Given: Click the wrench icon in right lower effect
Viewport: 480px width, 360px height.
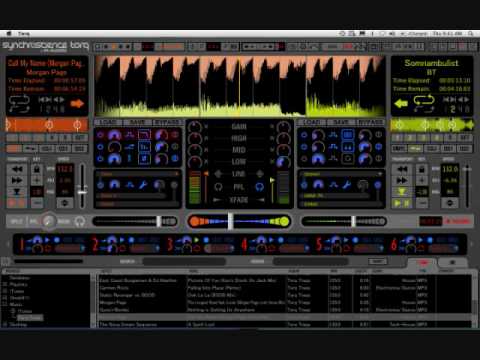Looking at the screenshot, I should pos(347,184).
